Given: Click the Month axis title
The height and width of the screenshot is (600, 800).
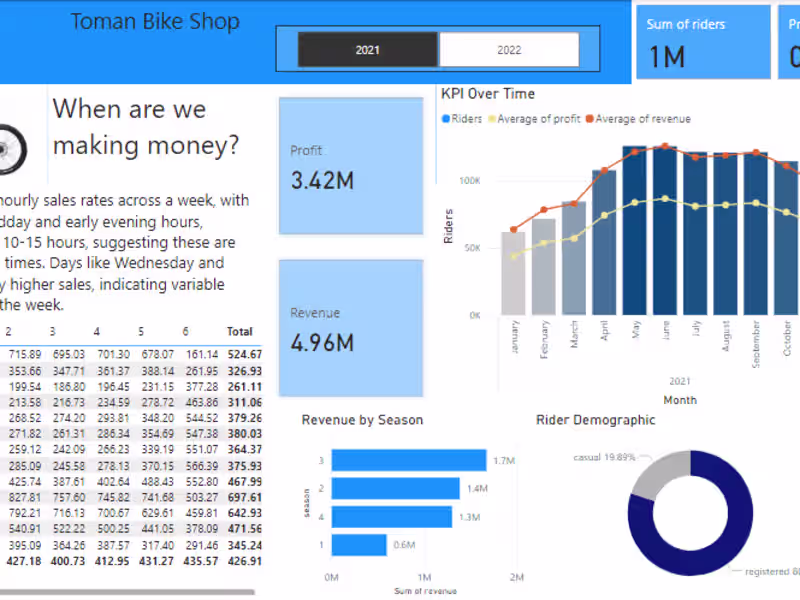Looking at the screenshot, I should click(680, 401).
